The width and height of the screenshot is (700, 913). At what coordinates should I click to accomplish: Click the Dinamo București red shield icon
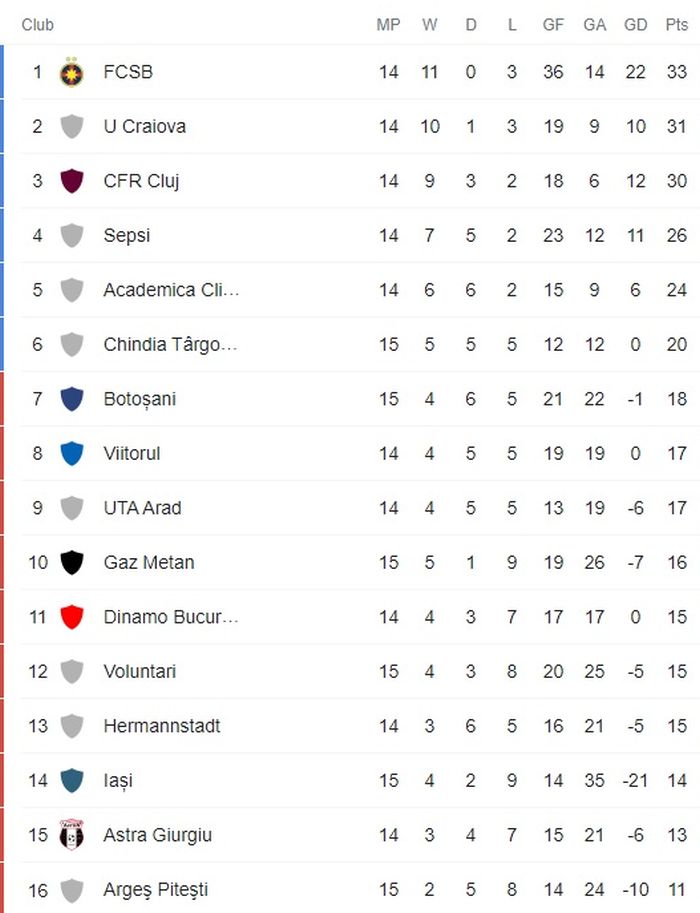click(x=71, y=617)
